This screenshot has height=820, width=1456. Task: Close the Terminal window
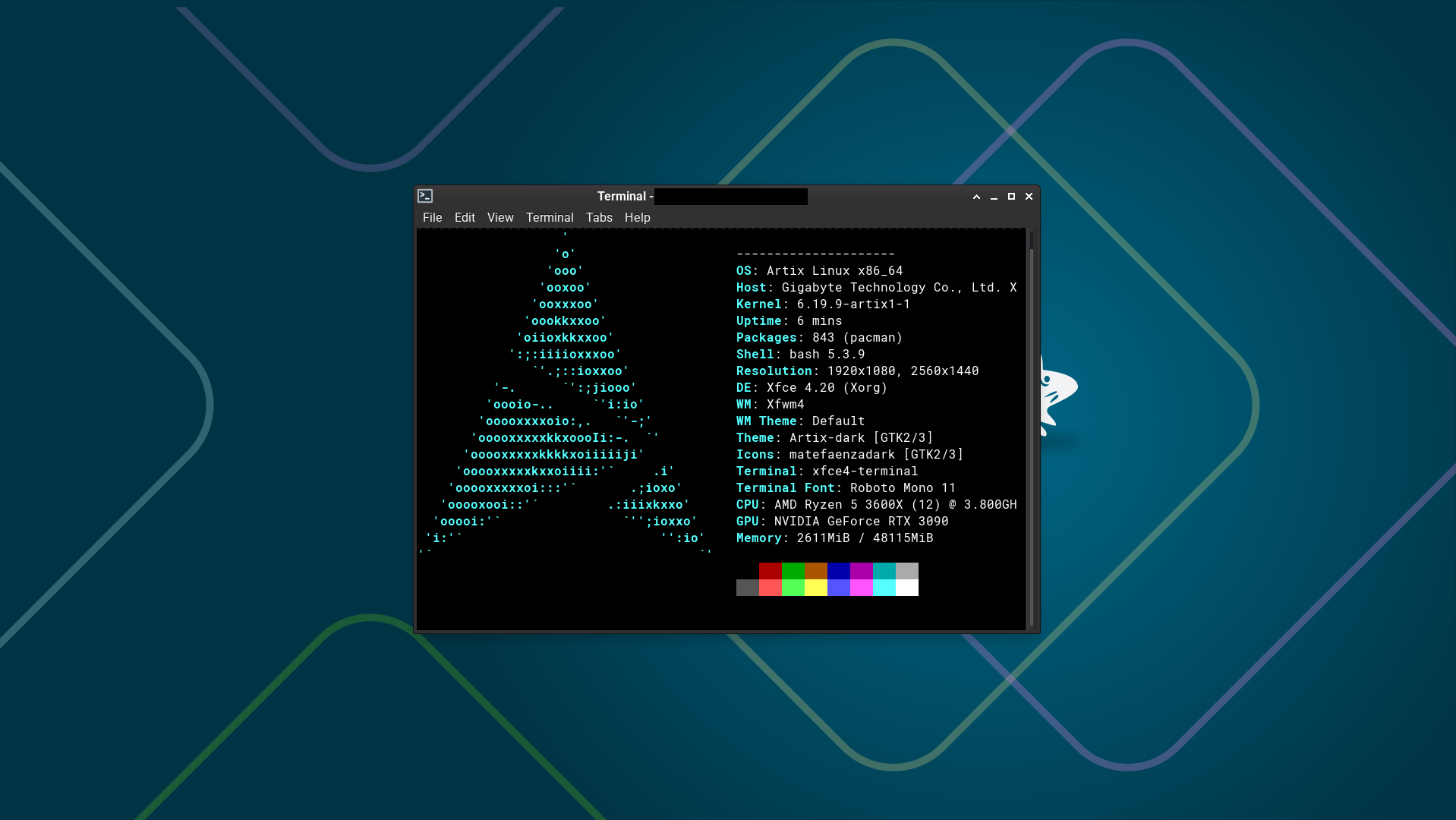pos(1029,197)
